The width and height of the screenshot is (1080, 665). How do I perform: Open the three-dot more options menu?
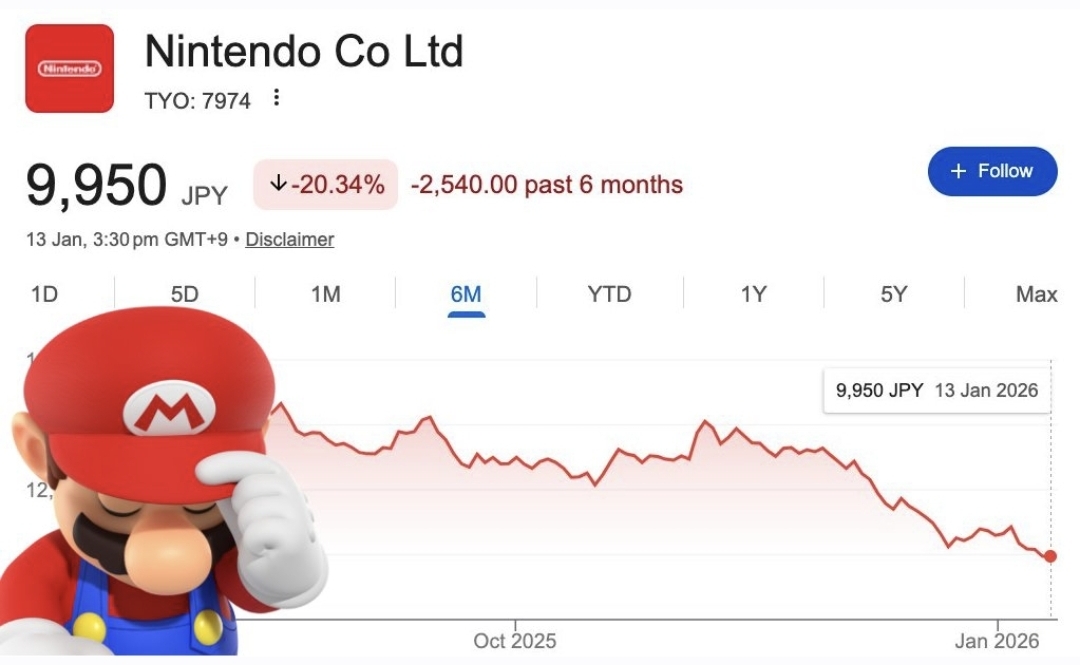click(x=277, y=99)
